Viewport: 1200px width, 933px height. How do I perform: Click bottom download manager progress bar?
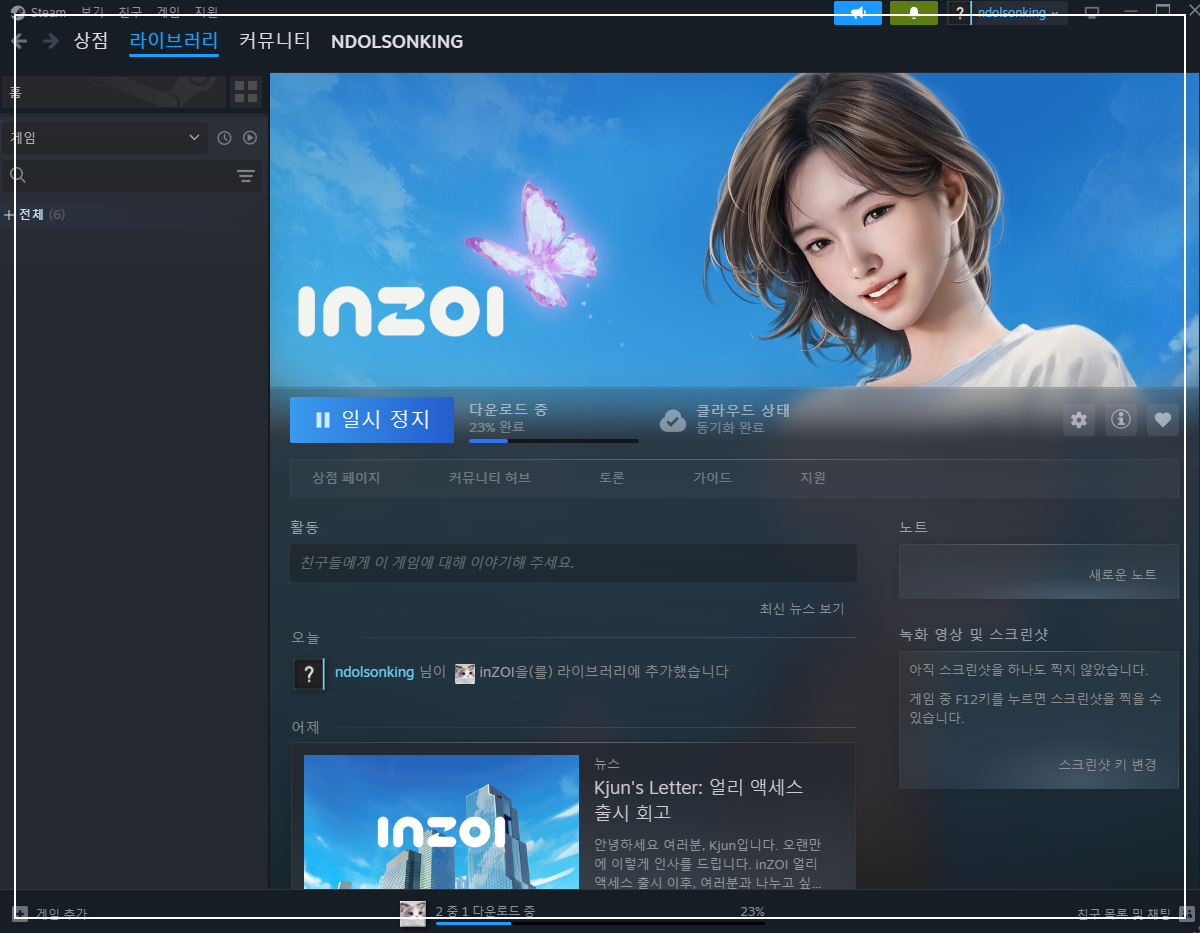[600, 924]
